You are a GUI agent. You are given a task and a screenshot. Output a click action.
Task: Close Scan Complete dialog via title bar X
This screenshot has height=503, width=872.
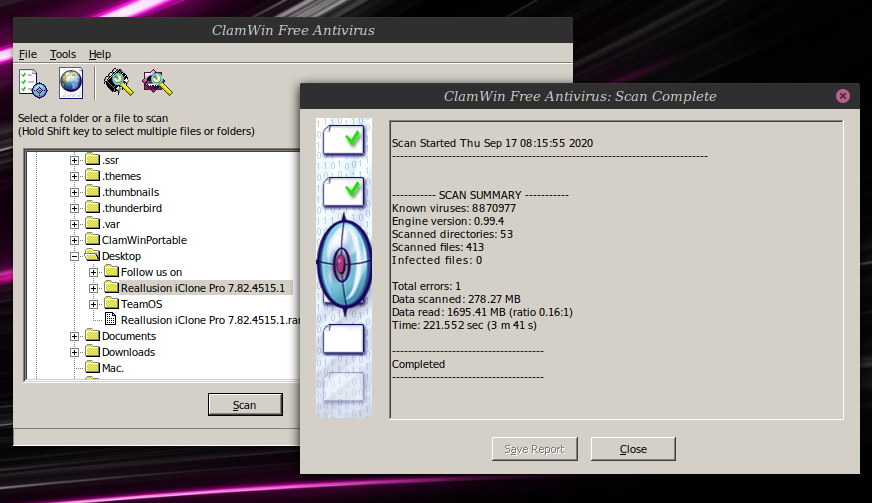843,96
